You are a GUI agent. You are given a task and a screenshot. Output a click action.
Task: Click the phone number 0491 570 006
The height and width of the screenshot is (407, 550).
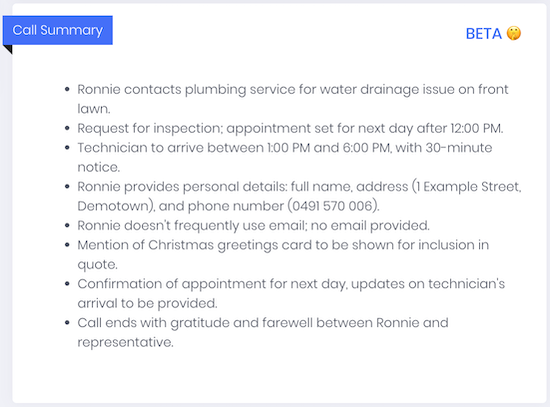click(x=332, y=206)
